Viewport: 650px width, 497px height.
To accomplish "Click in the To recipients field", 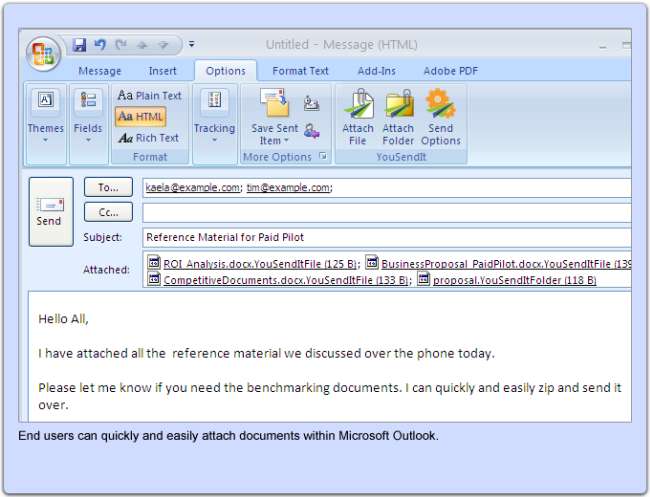I will click(387, 188).
